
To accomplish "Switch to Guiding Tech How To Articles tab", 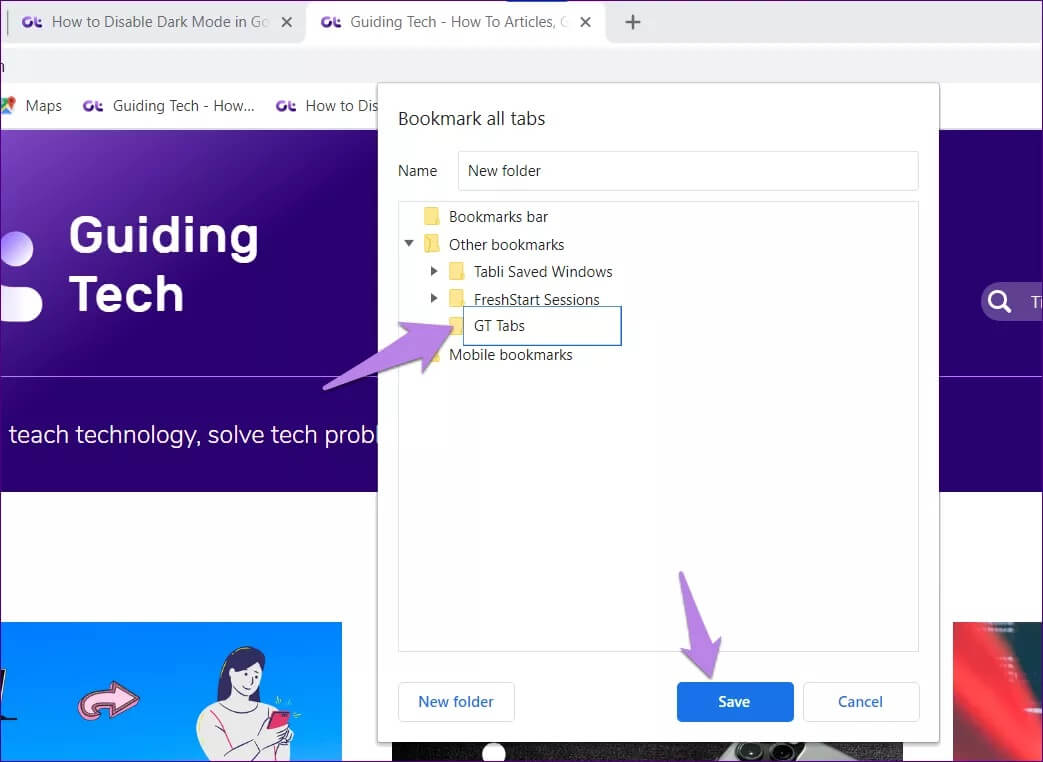I will tap(456, 22).
